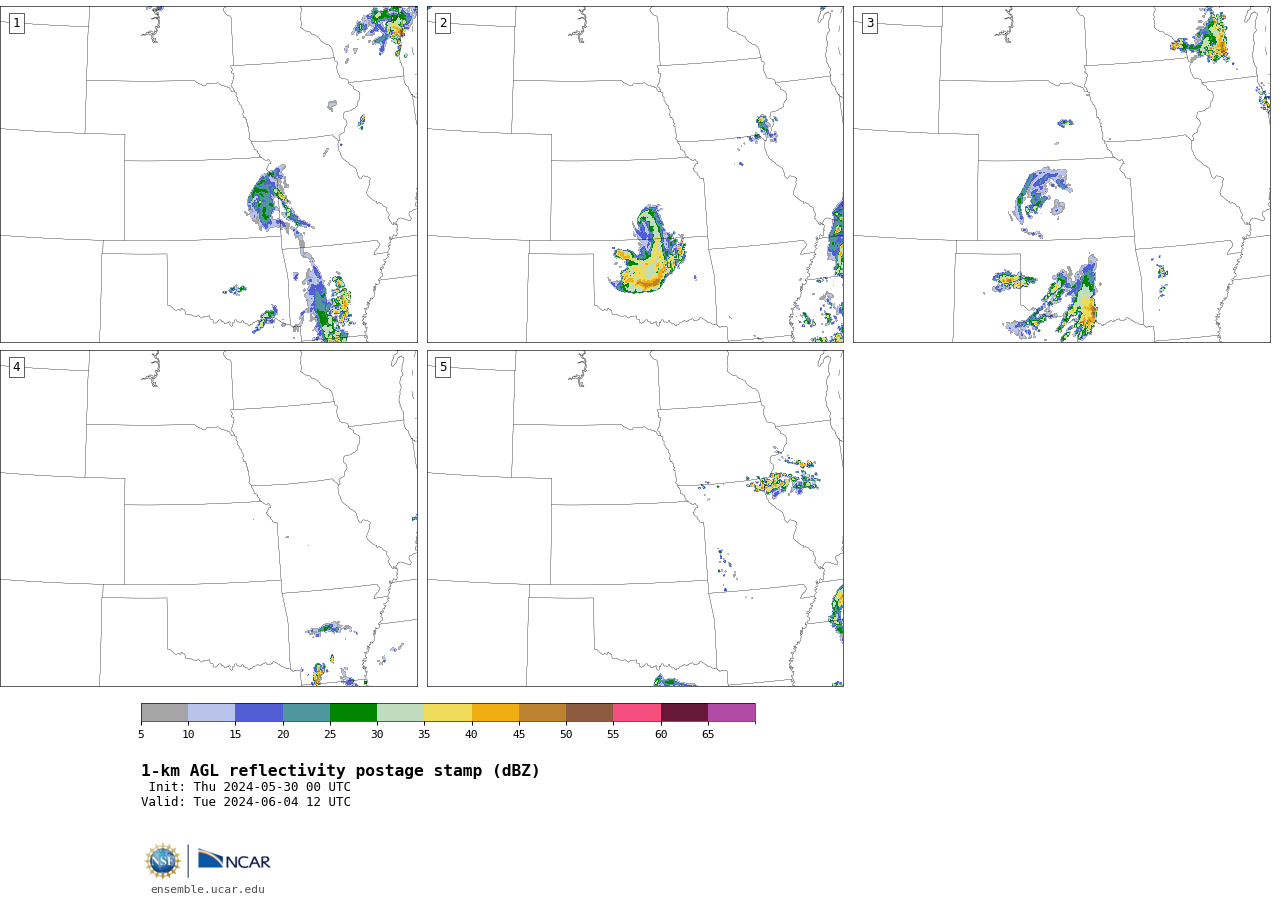Click the boxed number 5 panel label
Screen dimensions: 1280x901
tap(443, 367)
